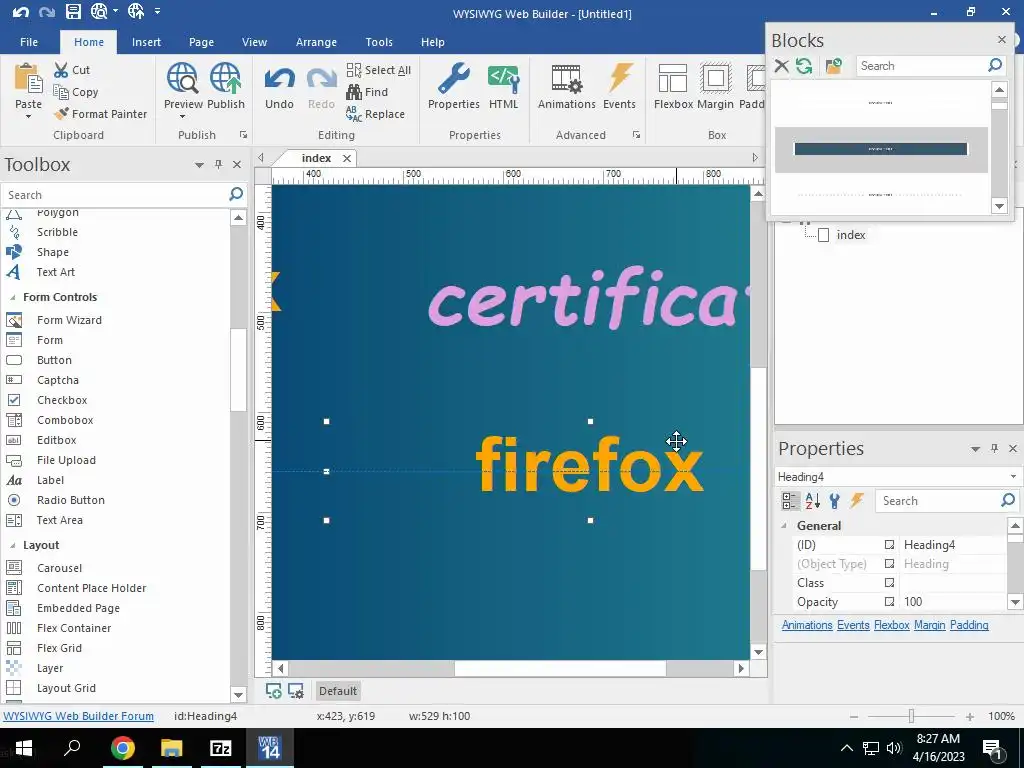Click Select All in Editing group
Viewport: 1024px width, 768px height.
[379, 70]
